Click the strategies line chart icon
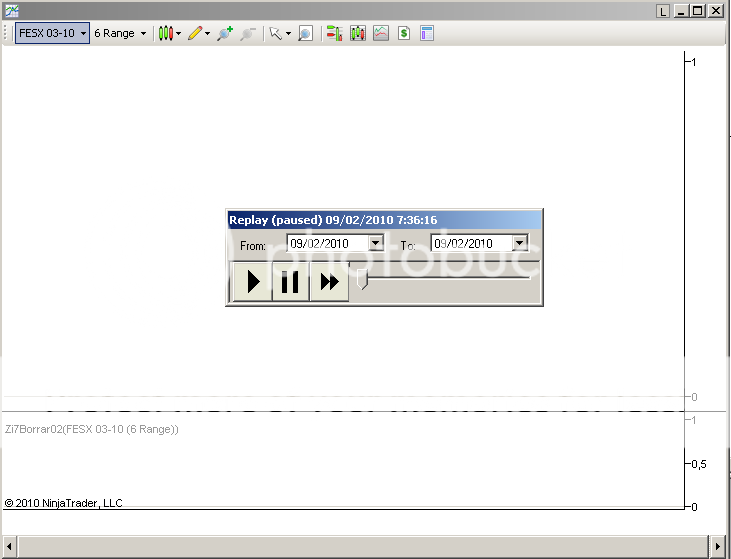Viewport: 731px width, 559px height. [x=381, y=33]
